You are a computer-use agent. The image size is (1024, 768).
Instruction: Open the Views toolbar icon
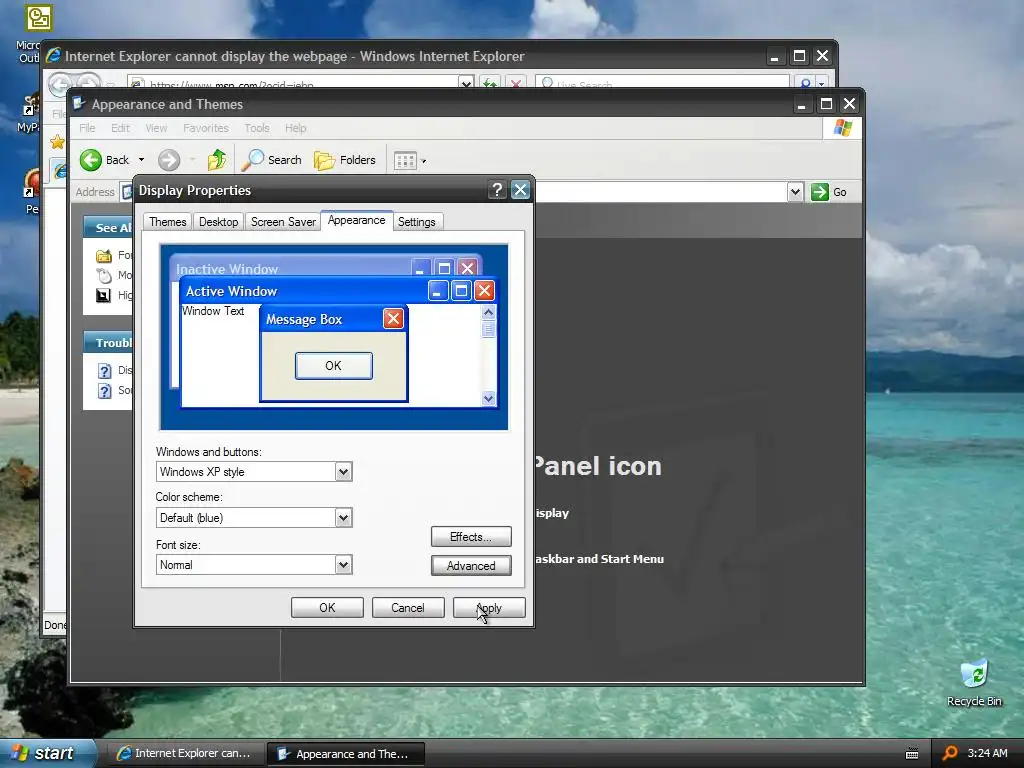(x=406, y=161)
